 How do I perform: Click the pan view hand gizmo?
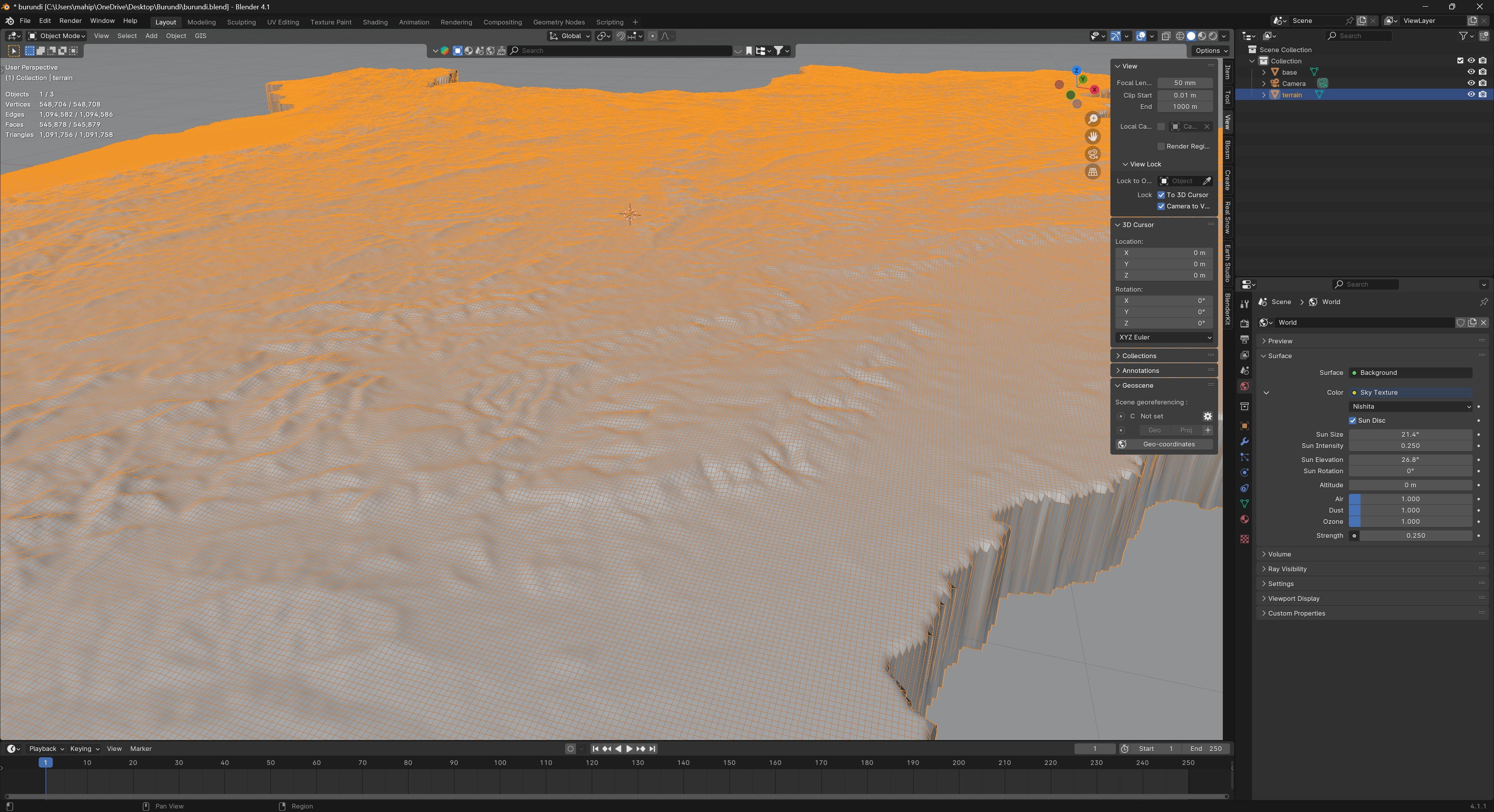tap(1092, 137)
